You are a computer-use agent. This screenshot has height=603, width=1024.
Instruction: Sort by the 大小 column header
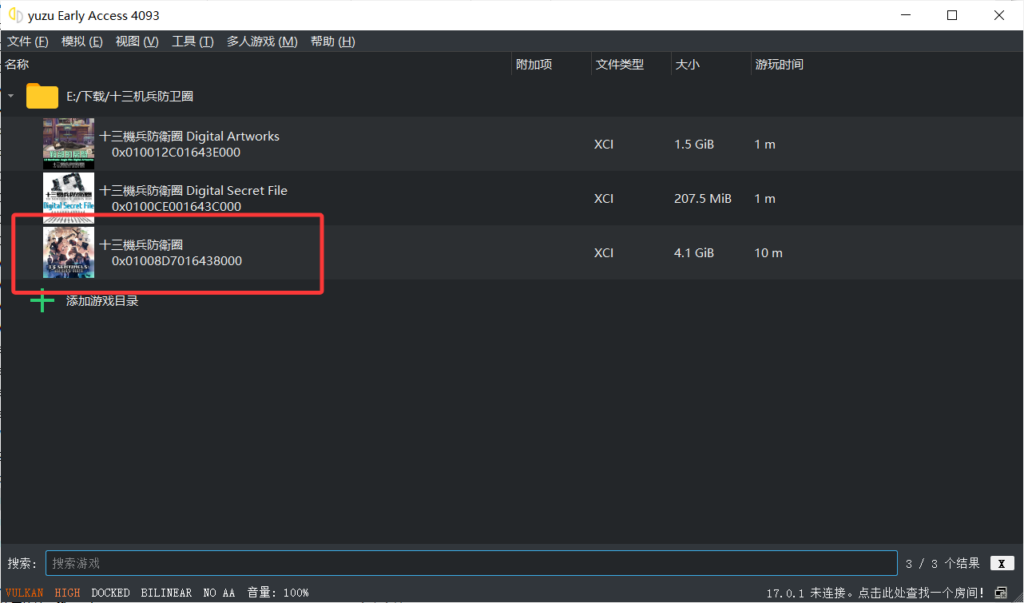coord(687,64)
